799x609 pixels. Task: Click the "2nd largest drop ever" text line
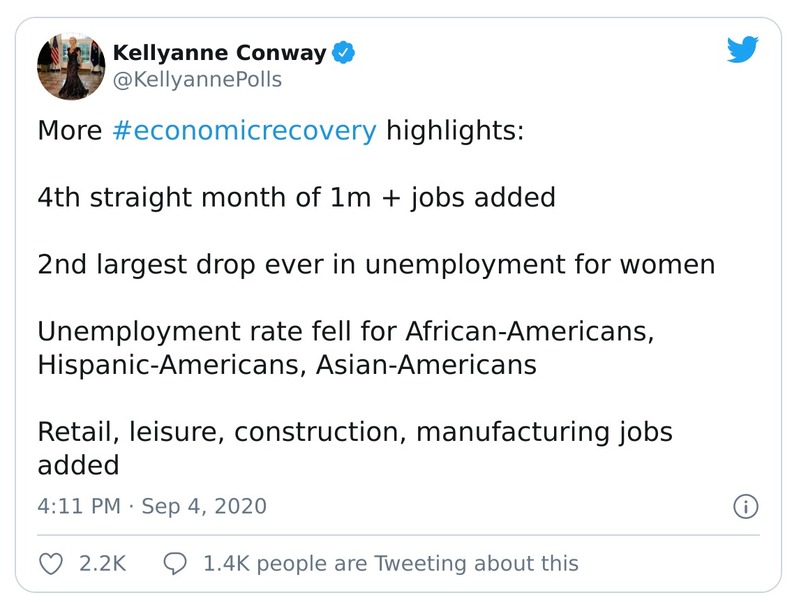tap(376, 265)
